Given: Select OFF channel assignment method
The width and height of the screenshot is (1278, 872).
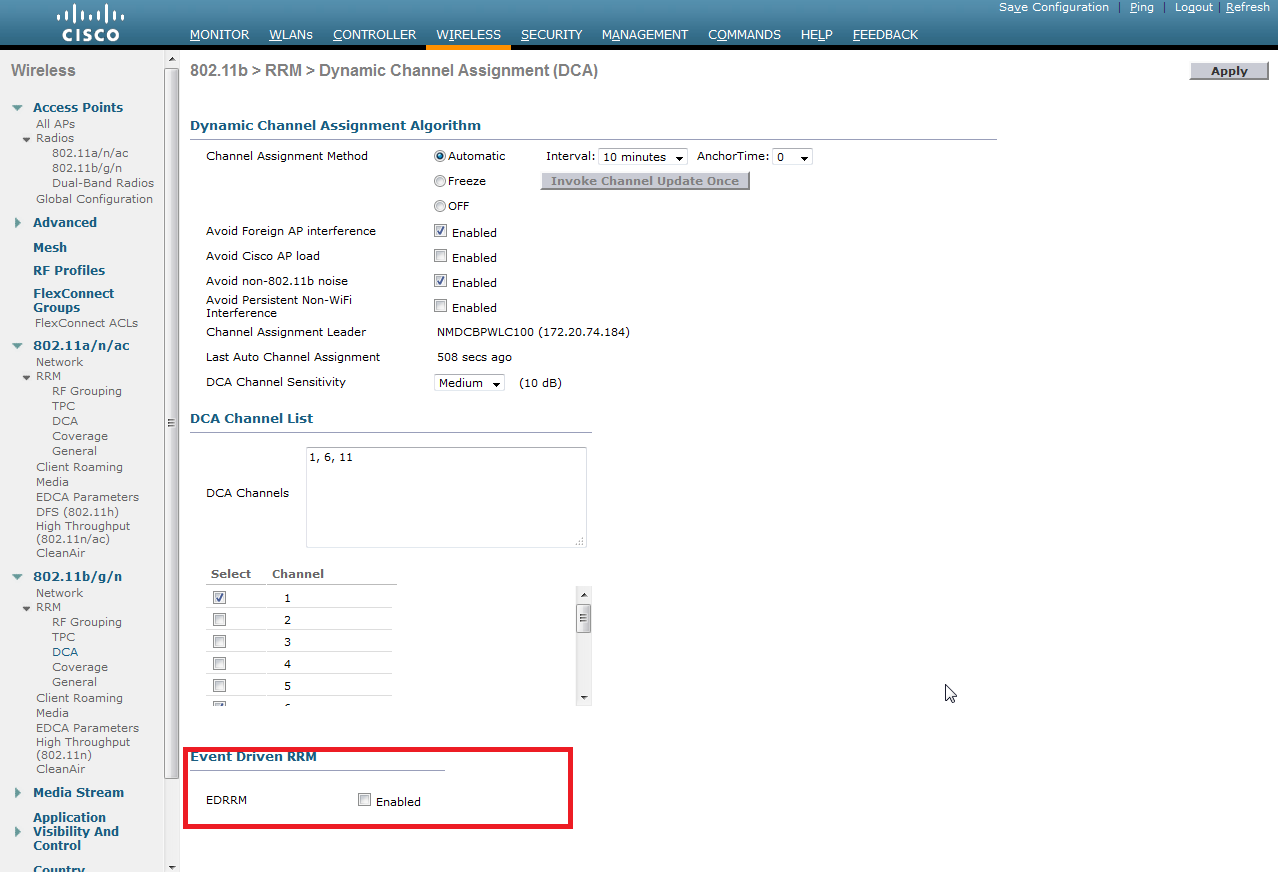Looking at the screenshot, I should point(440,206).
